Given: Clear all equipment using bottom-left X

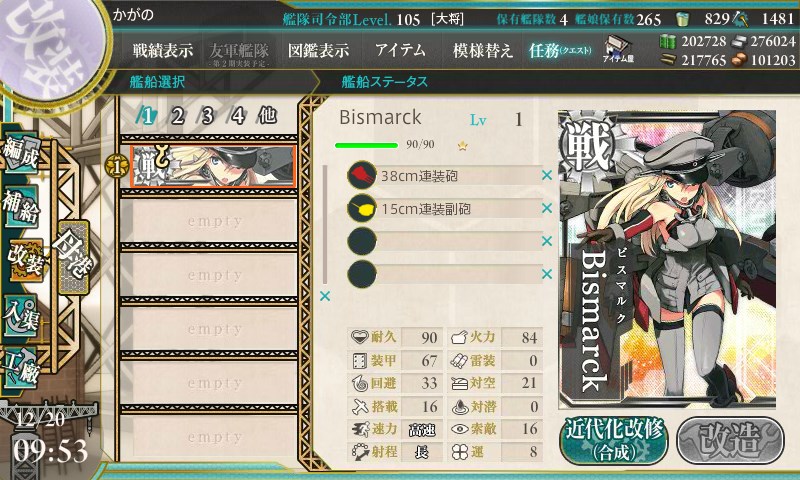Looking at the screenshot, I should [x=325, y=296].
